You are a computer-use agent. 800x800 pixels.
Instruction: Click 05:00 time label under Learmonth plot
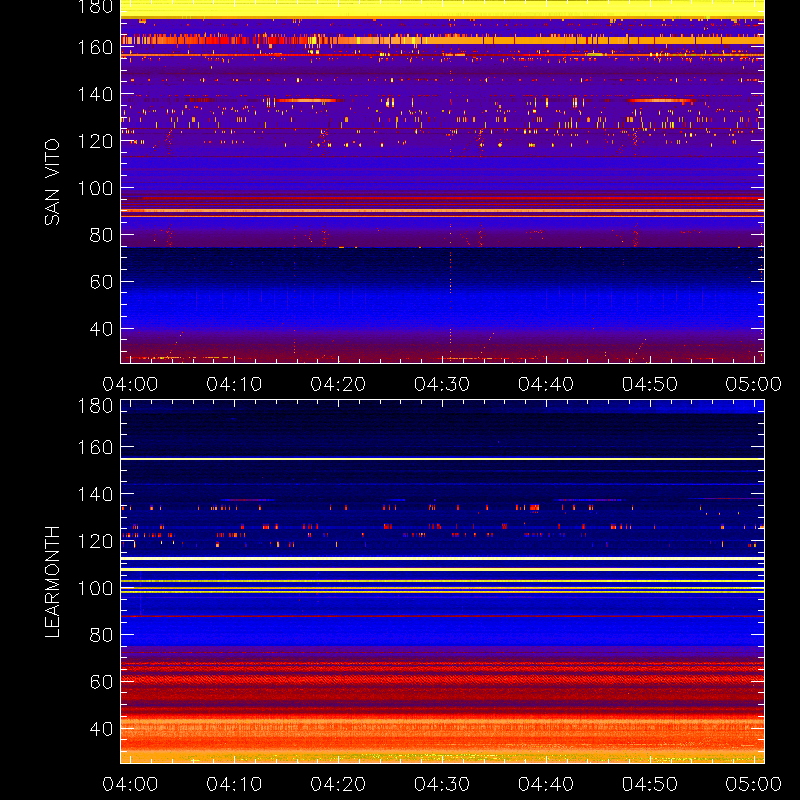[754, 784]
